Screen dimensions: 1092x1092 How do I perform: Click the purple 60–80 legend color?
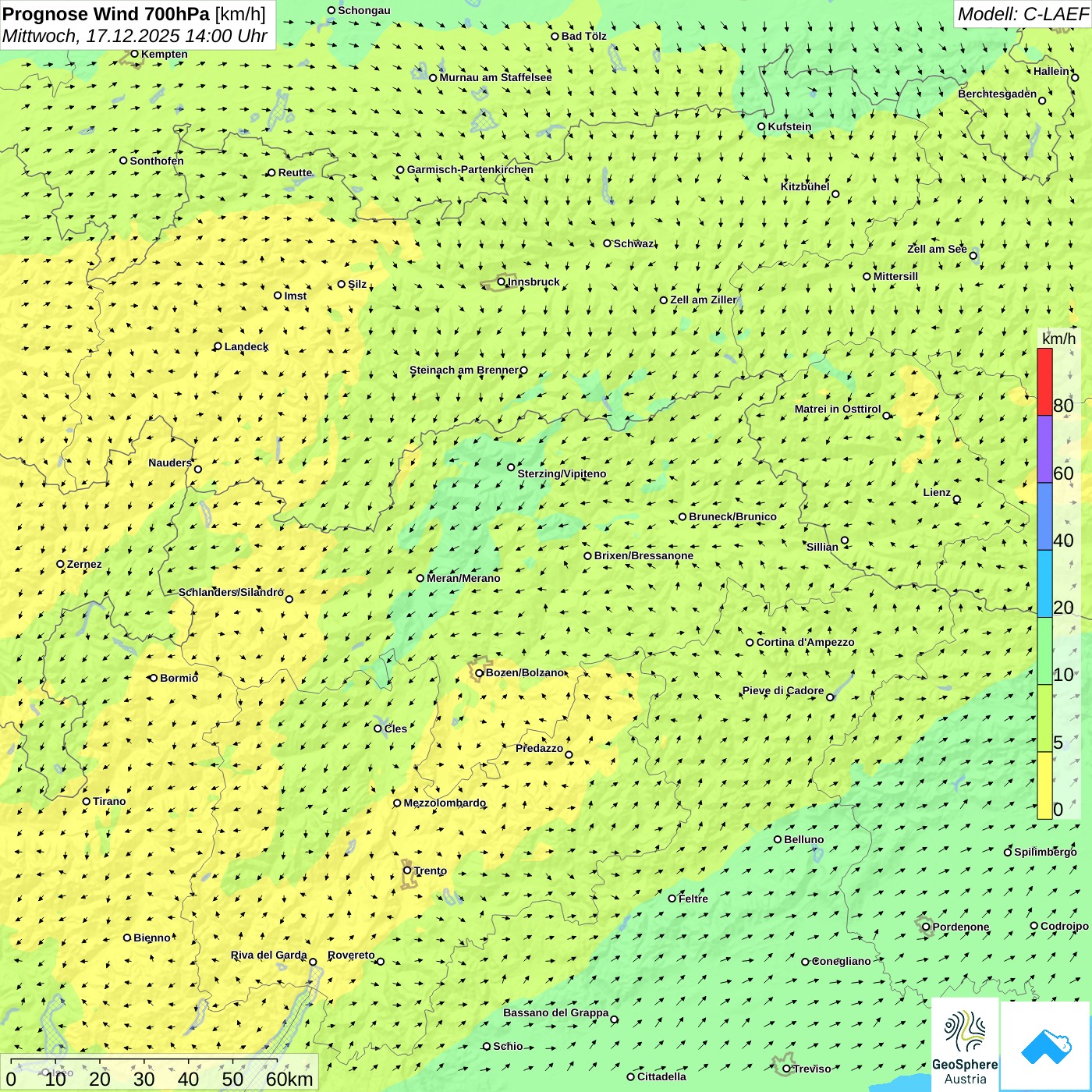[x=1044, y=449]
